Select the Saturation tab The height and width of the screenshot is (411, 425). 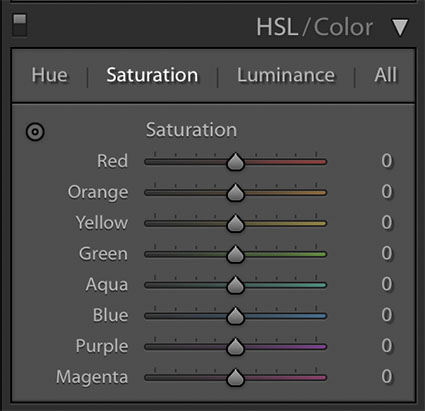[x=152, y=75]
